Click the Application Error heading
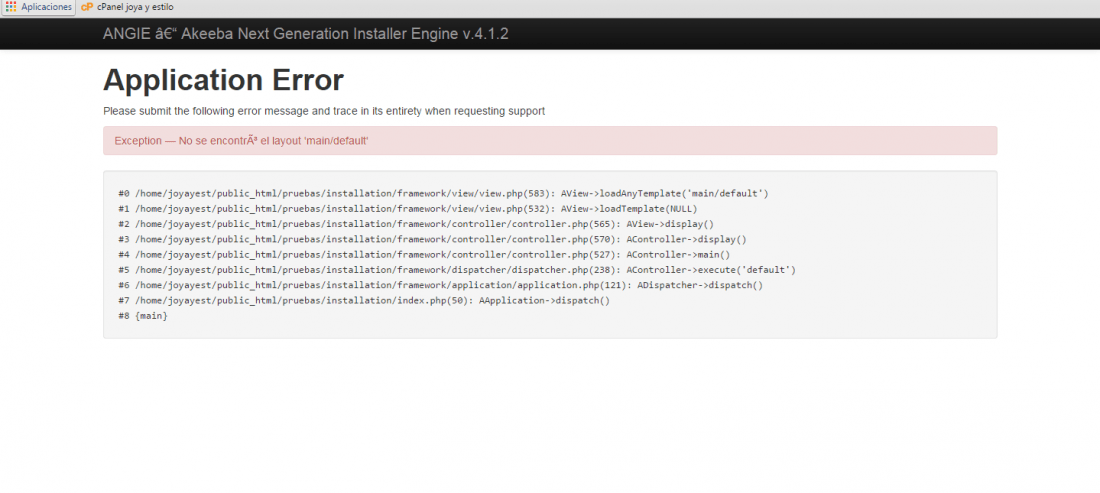This screenshot has width=1100, height=493. tap(223, 80)
